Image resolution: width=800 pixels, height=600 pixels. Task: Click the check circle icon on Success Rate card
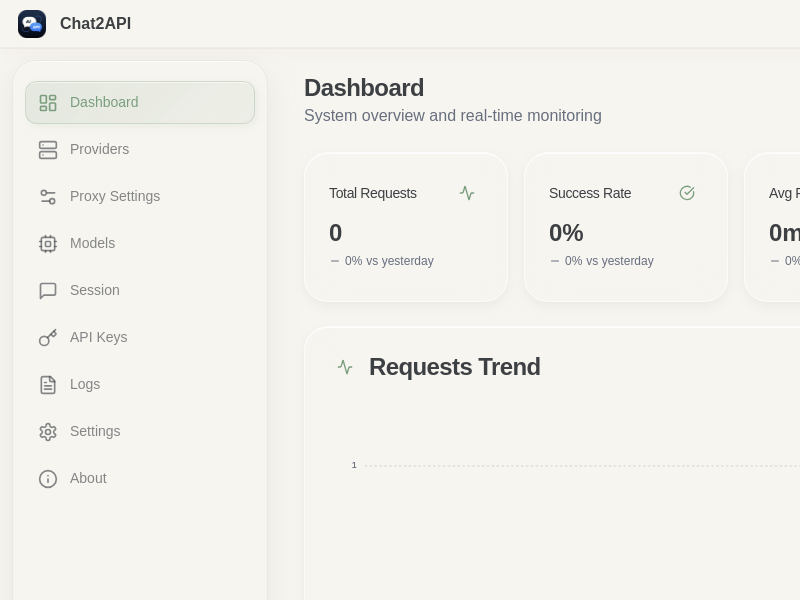(x=687, y=193)
